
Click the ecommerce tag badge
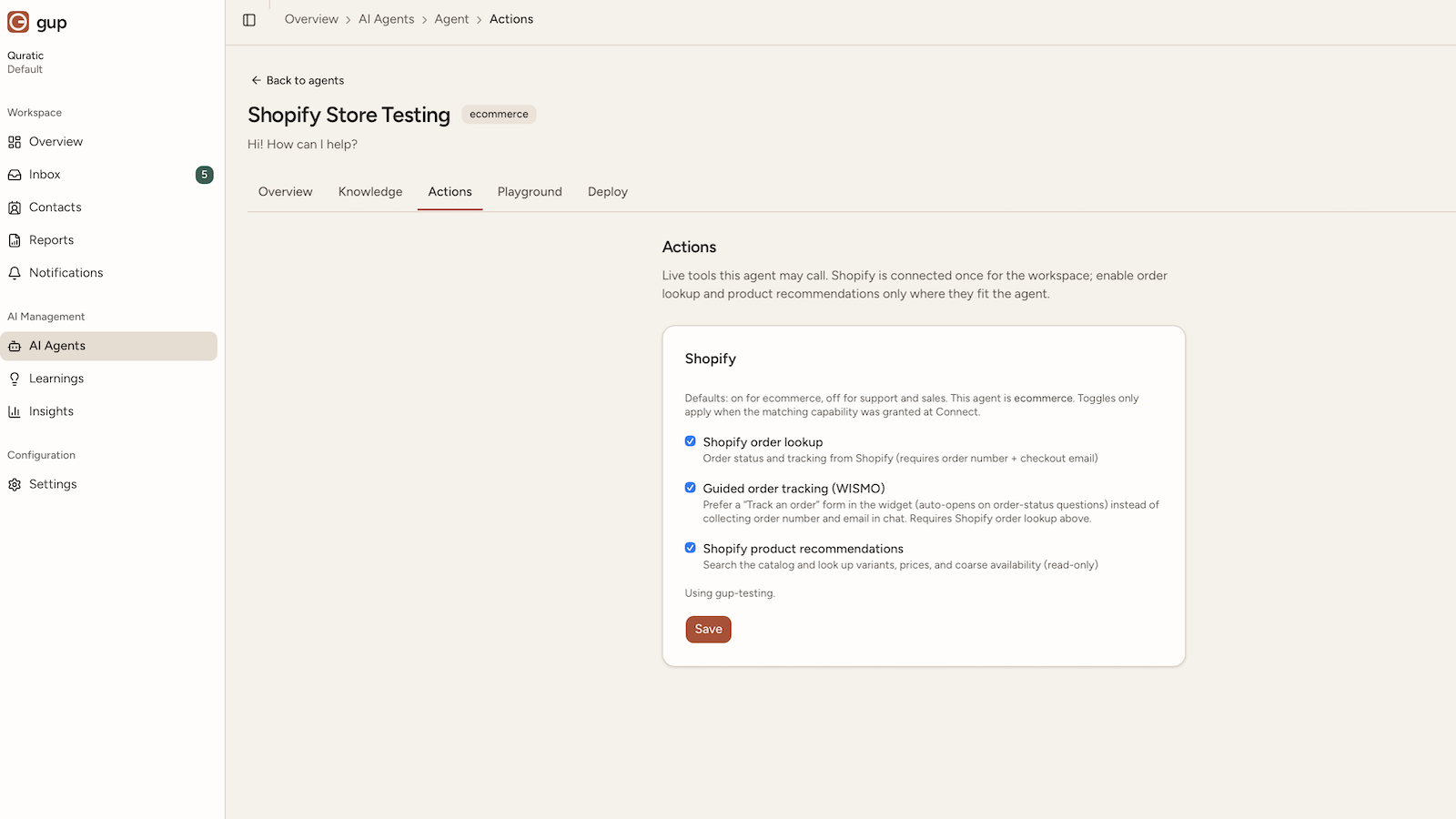coord(499,114)
